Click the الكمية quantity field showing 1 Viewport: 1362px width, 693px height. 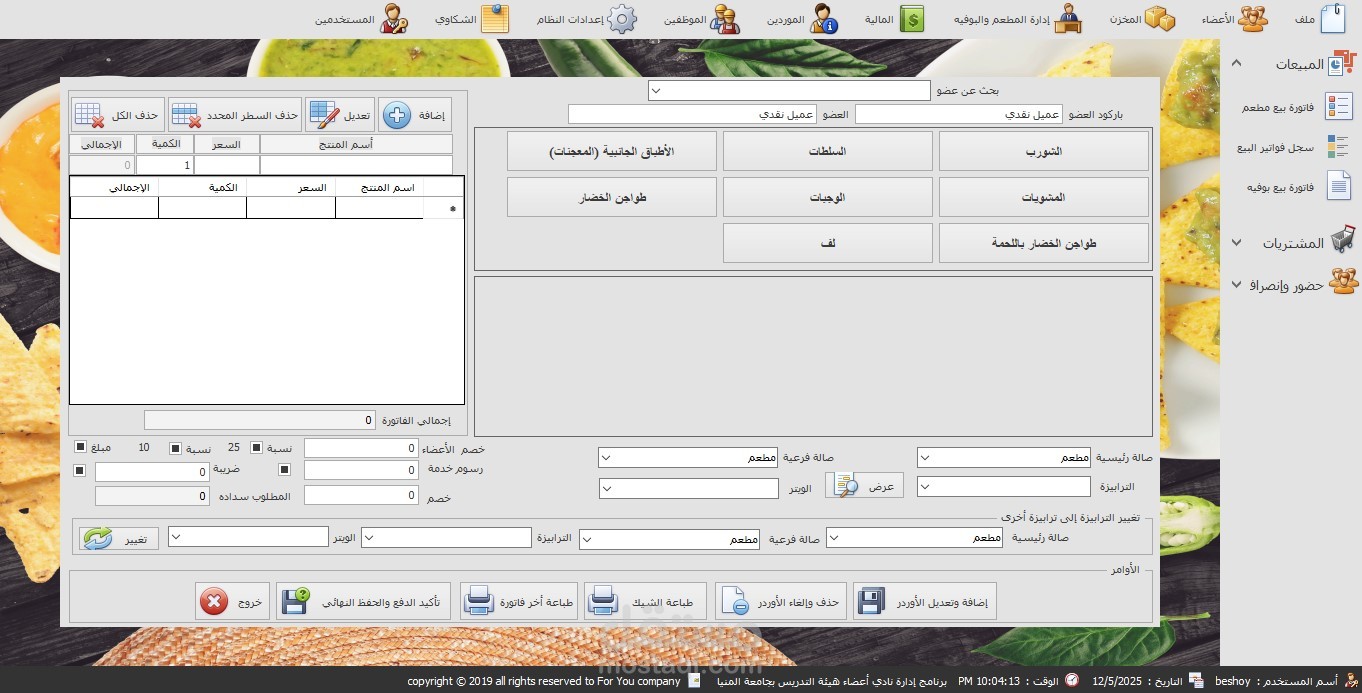coord(164,165)
